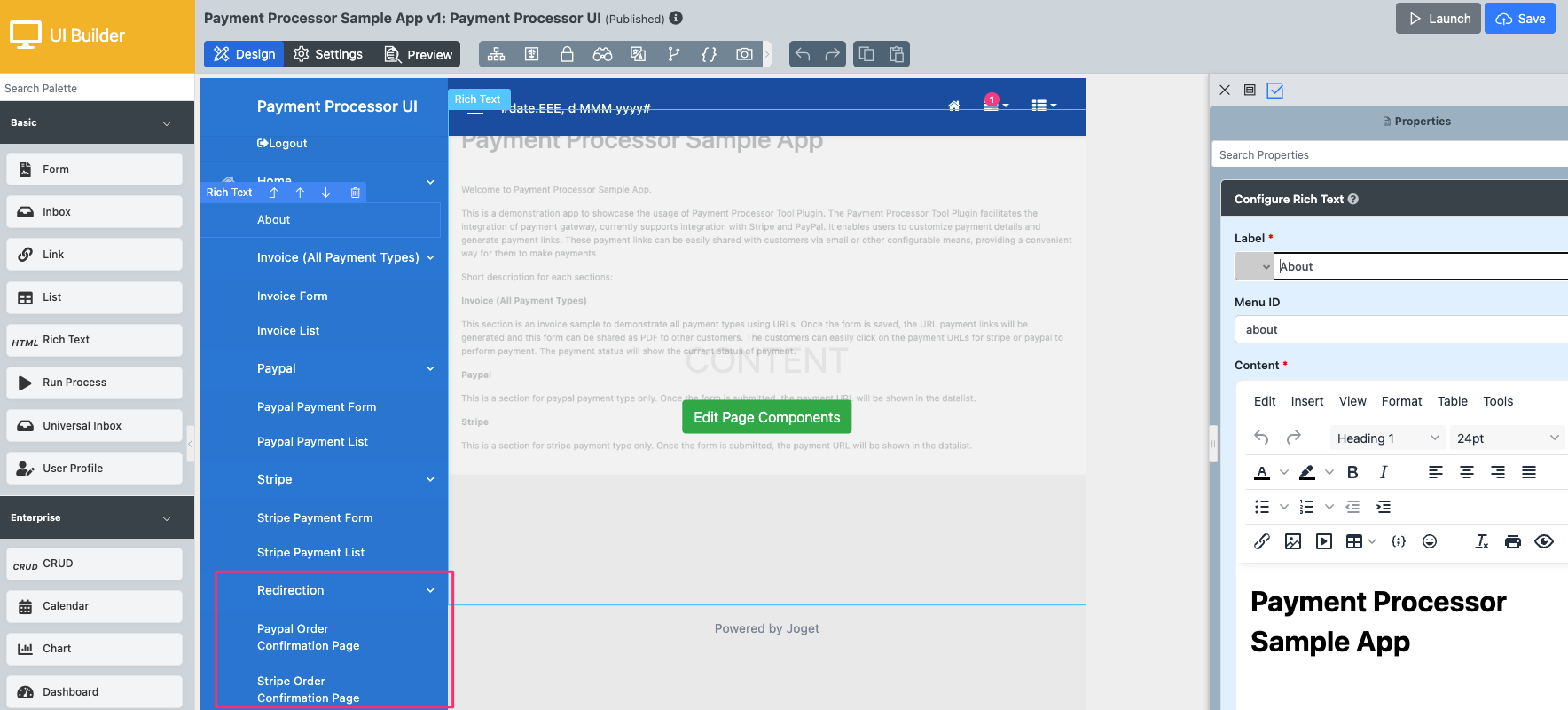
Task: Toggle italic formatting
Action: point(1384,472)
